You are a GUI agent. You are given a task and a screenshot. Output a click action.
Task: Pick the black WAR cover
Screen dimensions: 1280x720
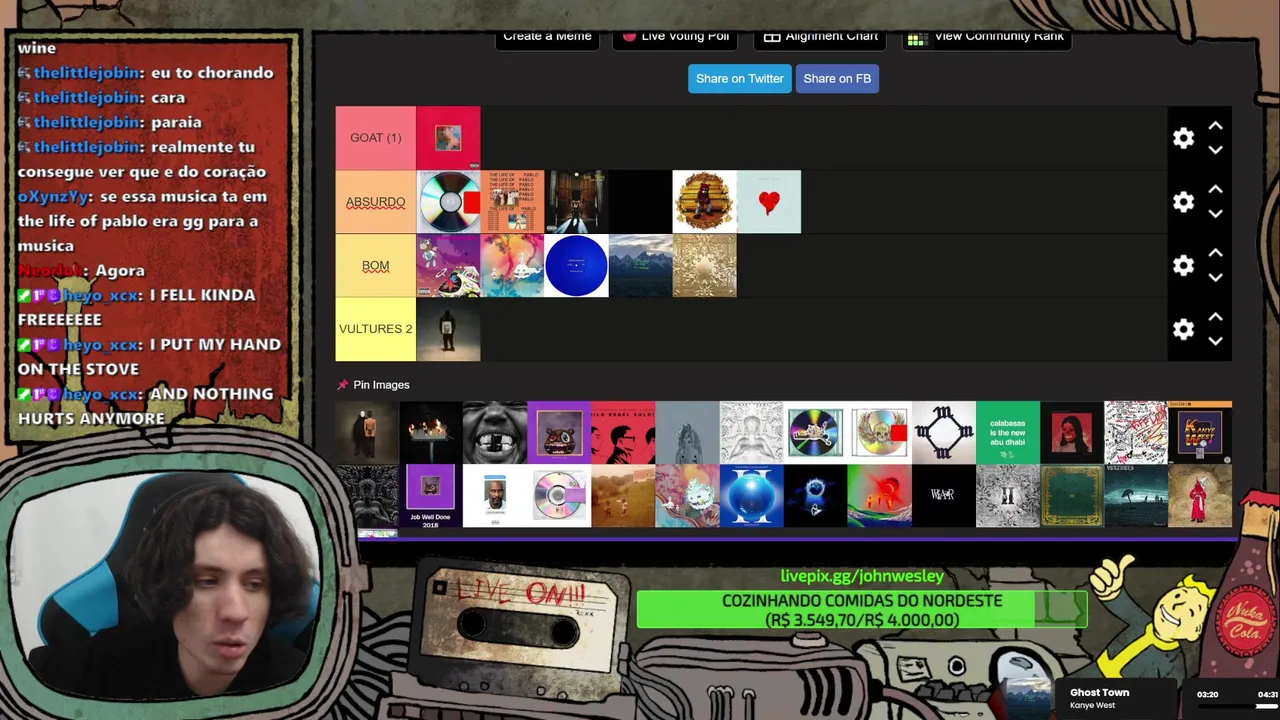pos(943,496)
